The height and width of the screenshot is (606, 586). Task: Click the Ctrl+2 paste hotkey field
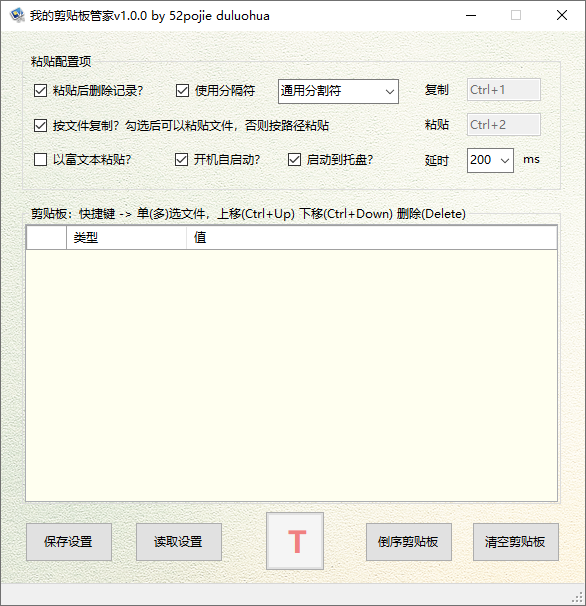pyautogui.click(x=504, y=125)
